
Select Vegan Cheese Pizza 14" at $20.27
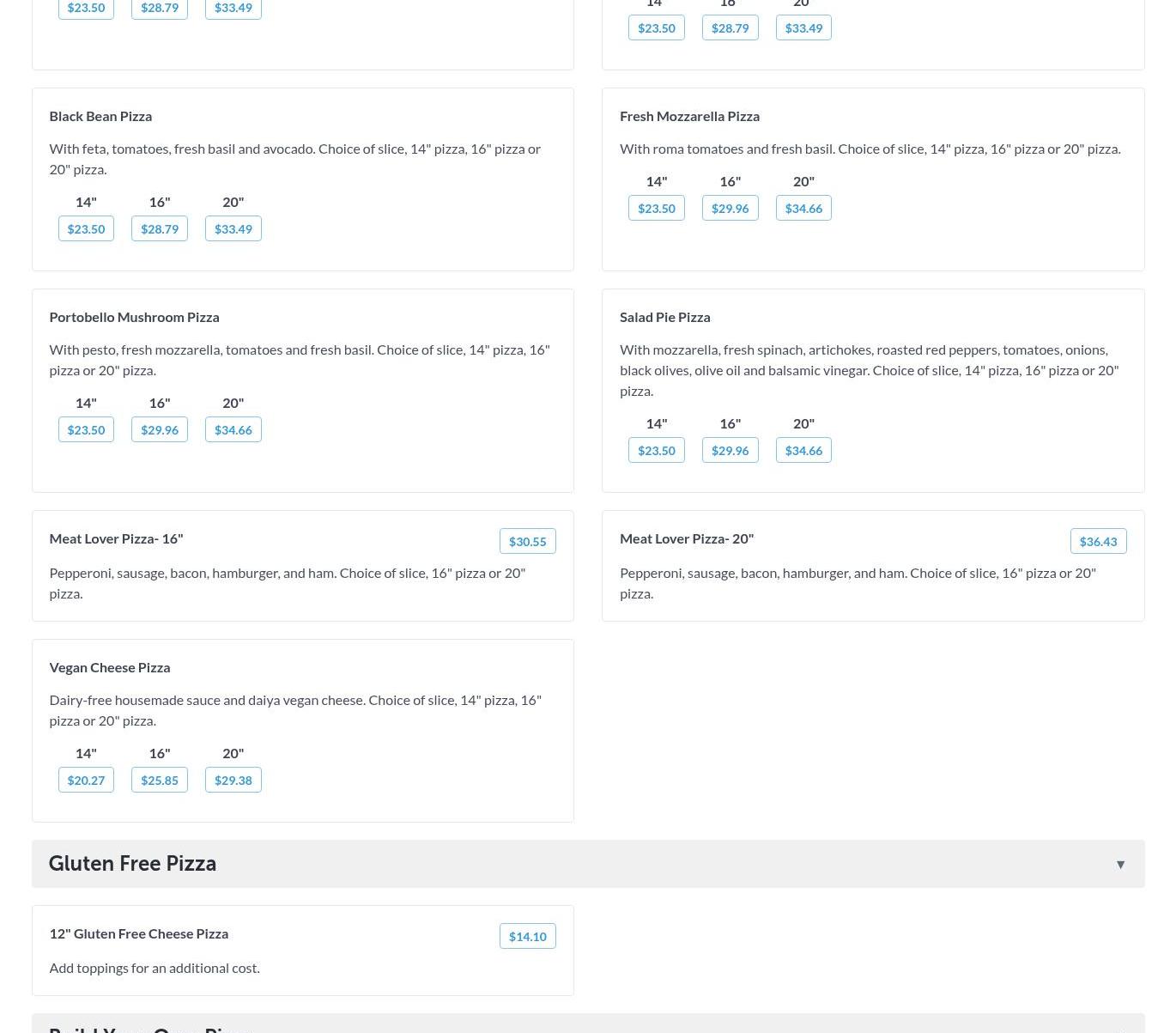[x=86, y=780]
